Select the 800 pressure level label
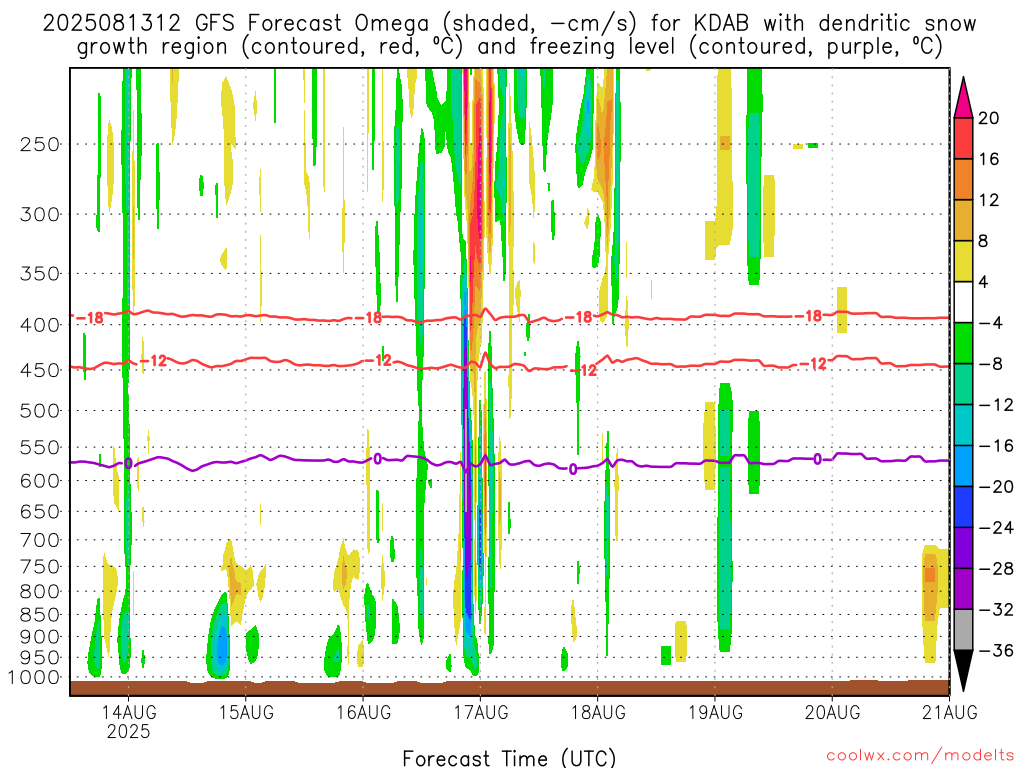 40,592
